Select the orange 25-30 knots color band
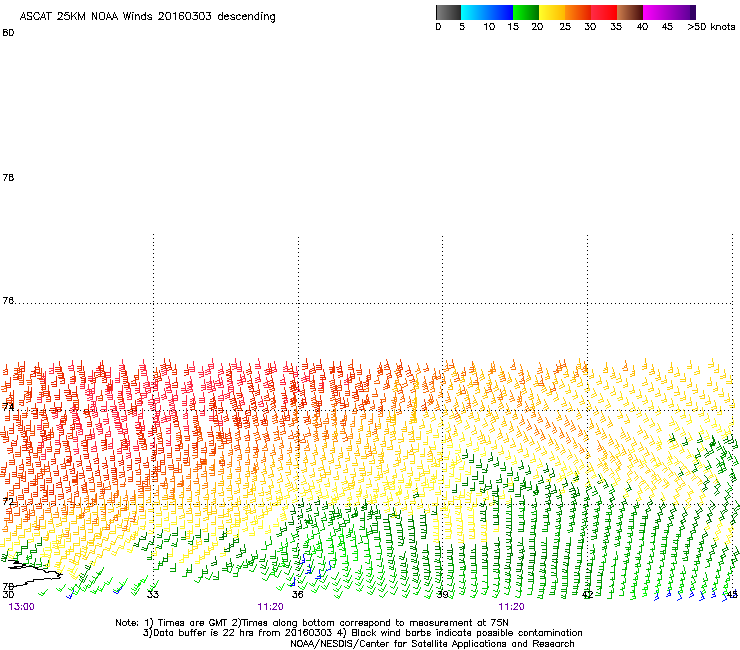Image resolution: width=740 pixels, height=650 pixels. (x=578, y=12)
